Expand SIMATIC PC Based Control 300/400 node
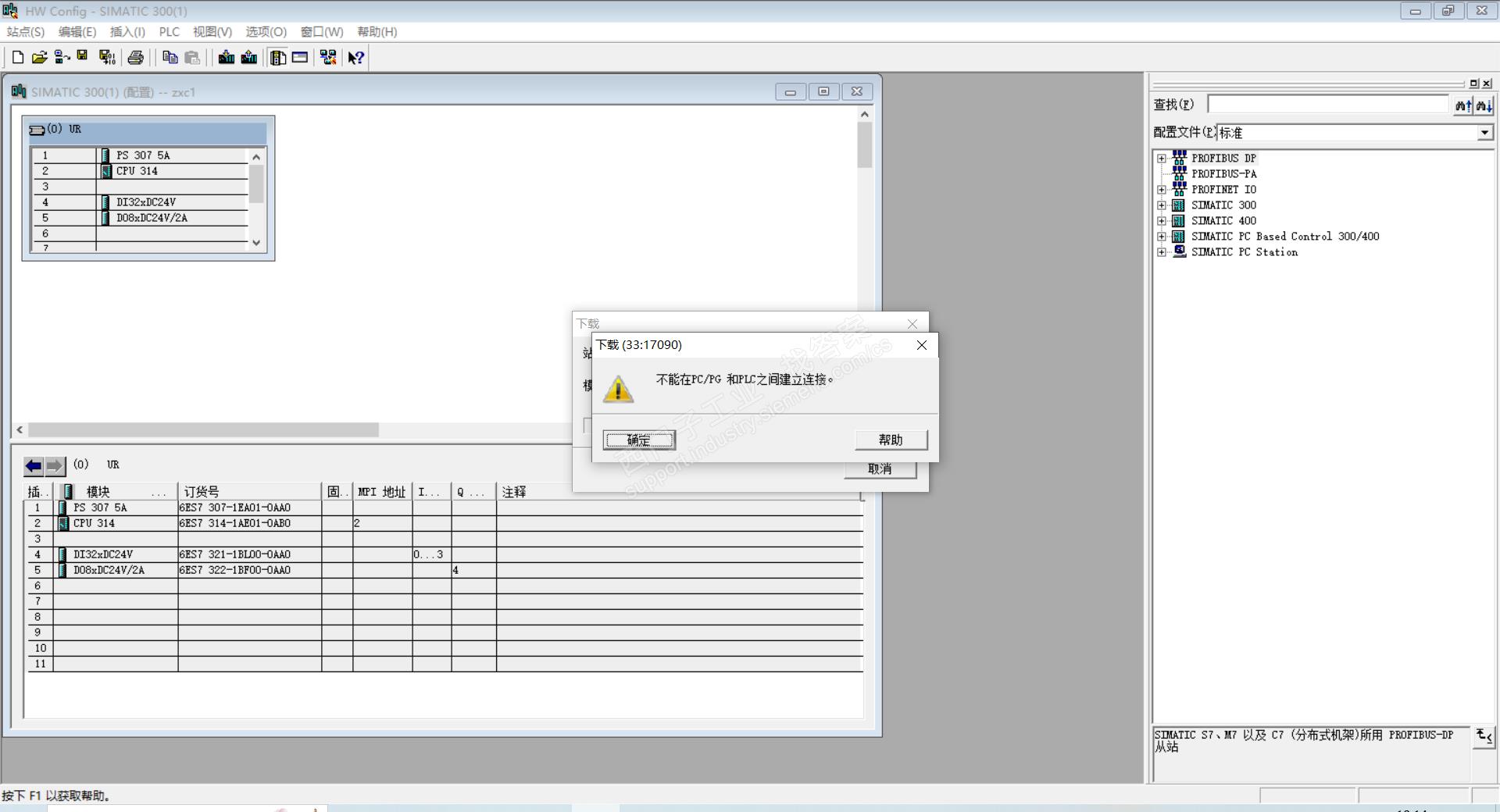This screenshot has width=1500, height=812. 1162,237
